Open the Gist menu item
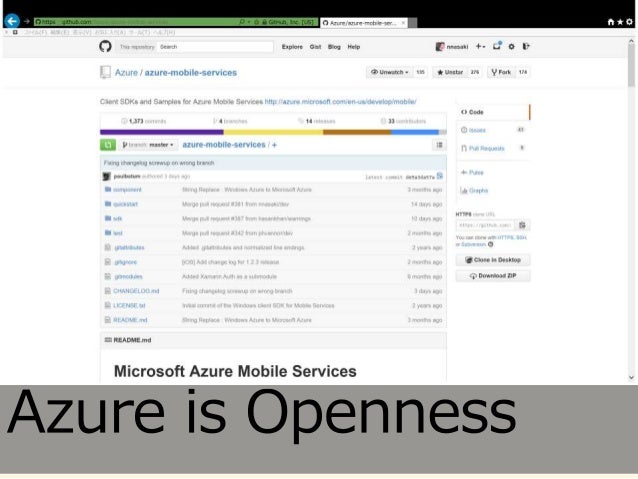Screen dimensions: 638x479 point(315,47)
